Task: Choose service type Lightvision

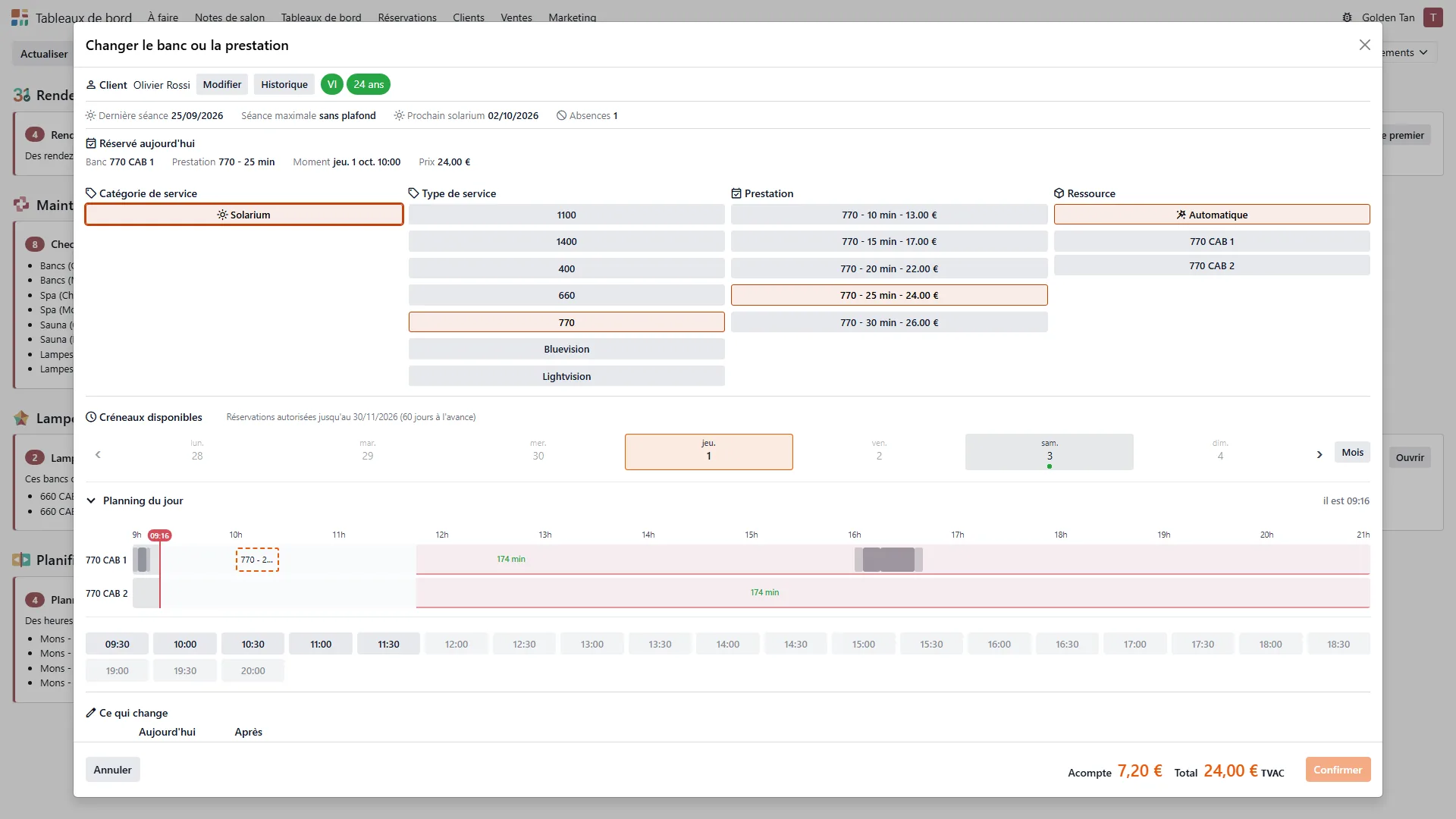Action: point(566,376)
